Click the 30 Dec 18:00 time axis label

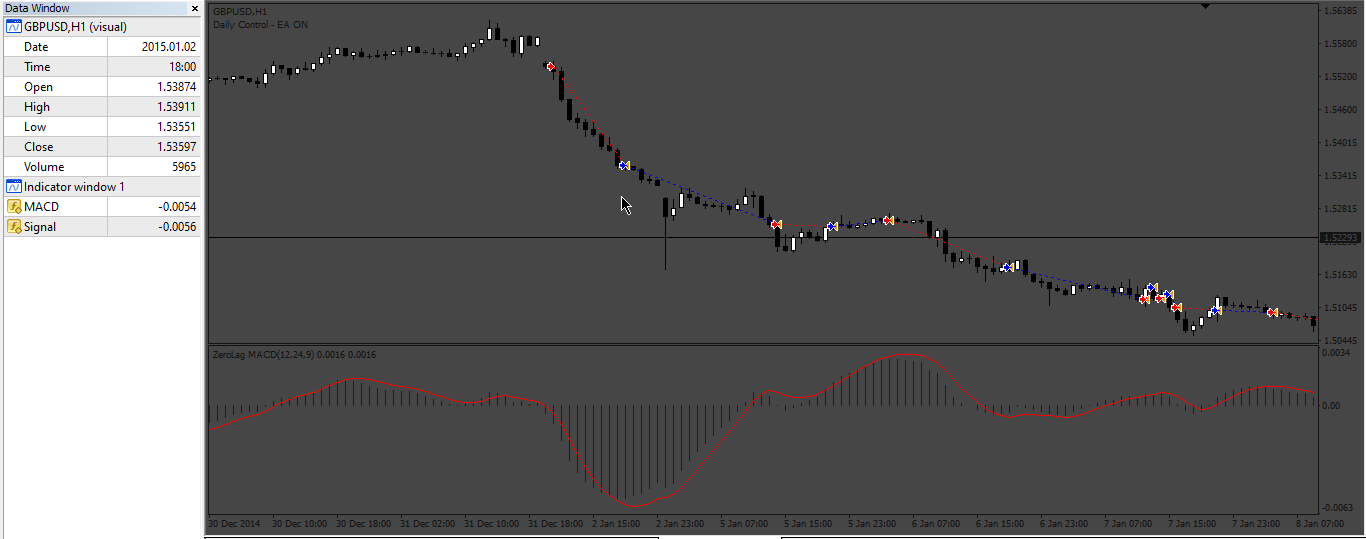pyautogui.click(x=364, y=524)
